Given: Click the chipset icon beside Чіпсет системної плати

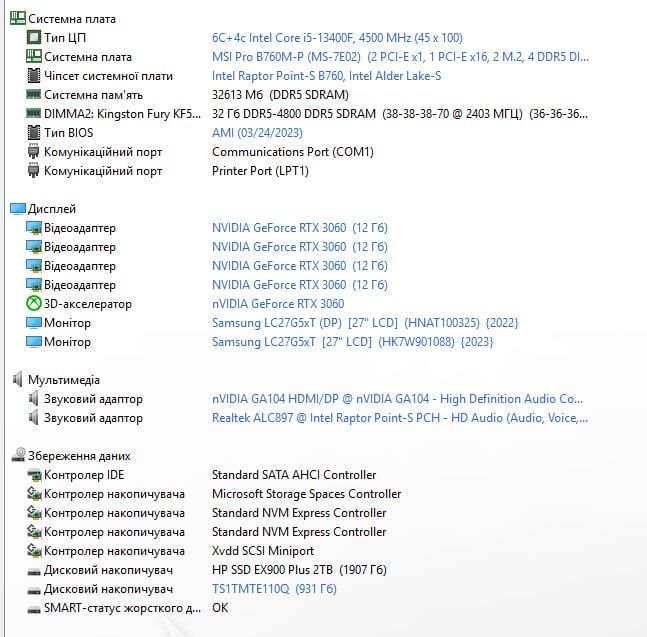Looking at the screenshot, I should point(34,75).
